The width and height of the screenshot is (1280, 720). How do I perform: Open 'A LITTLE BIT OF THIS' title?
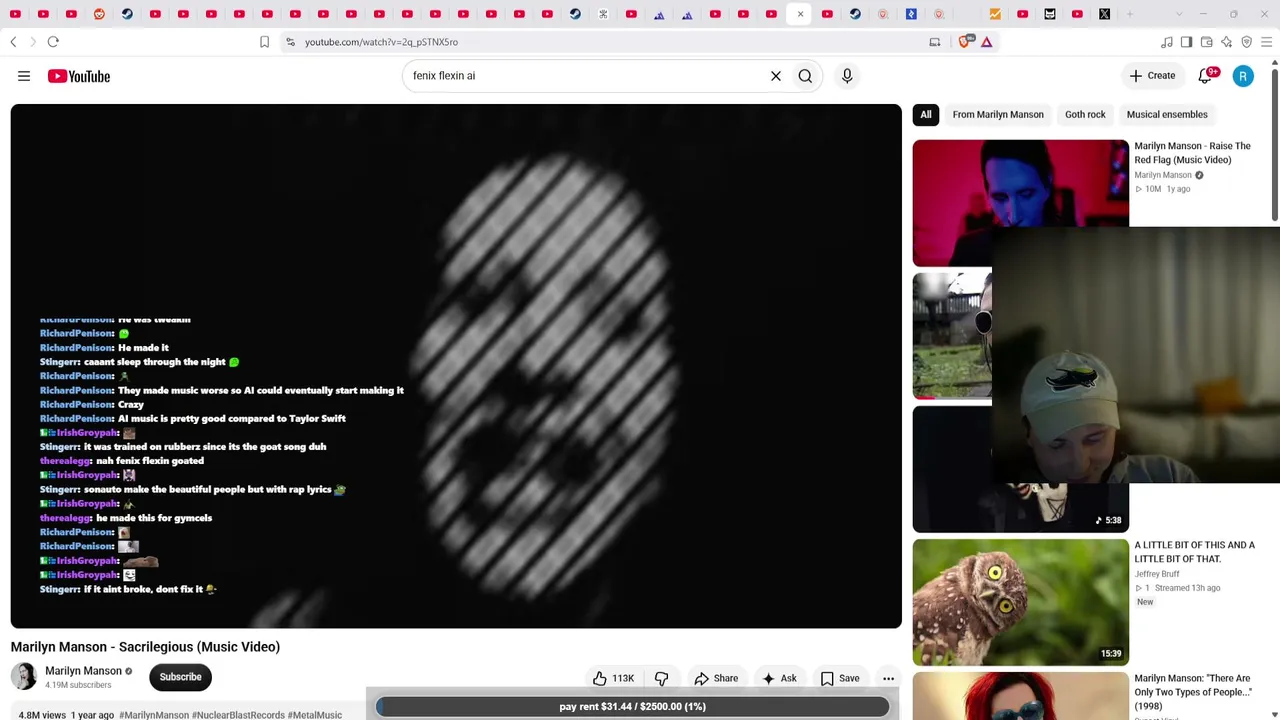point(1194,552)
